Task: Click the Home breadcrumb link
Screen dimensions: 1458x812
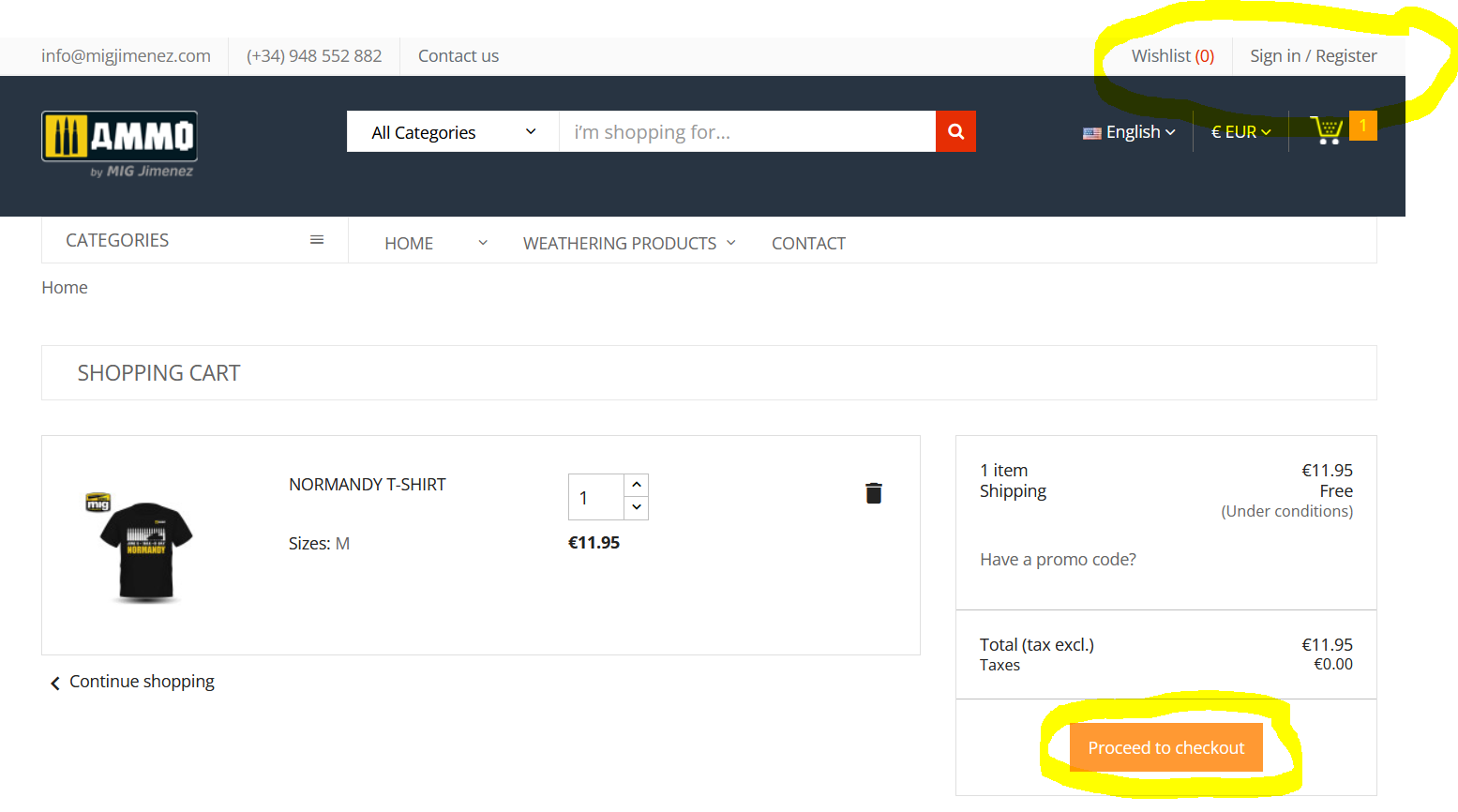Action: tap(65, 288)
